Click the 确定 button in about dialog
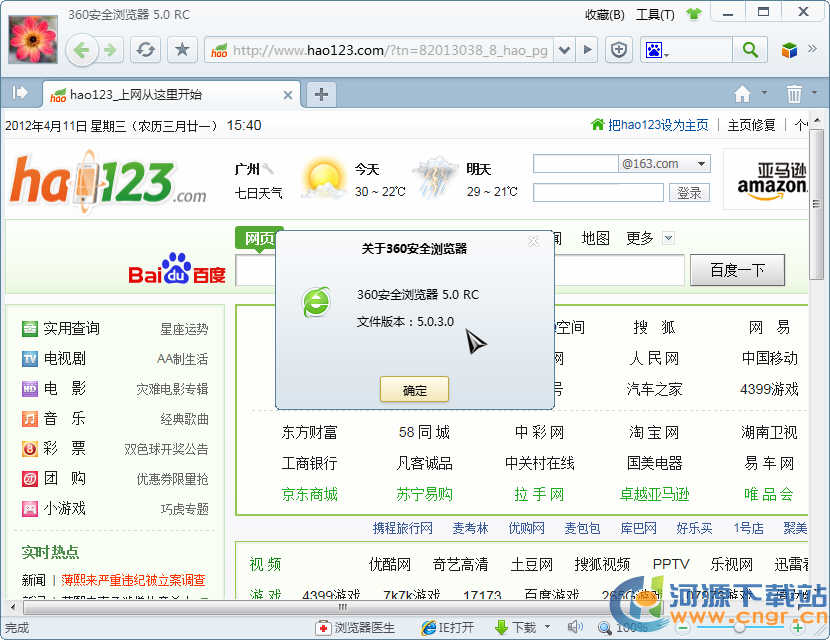The image size is (830, 640). [x=414, y=390]
